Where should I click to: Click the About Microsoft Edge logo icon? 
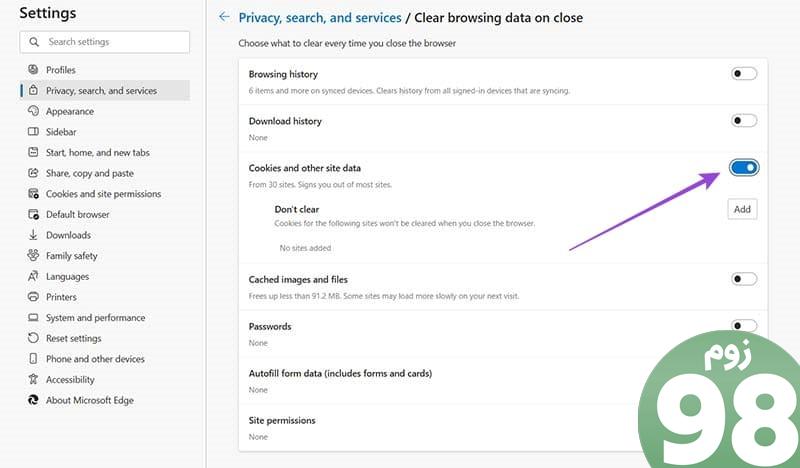[x=33, y=400]
